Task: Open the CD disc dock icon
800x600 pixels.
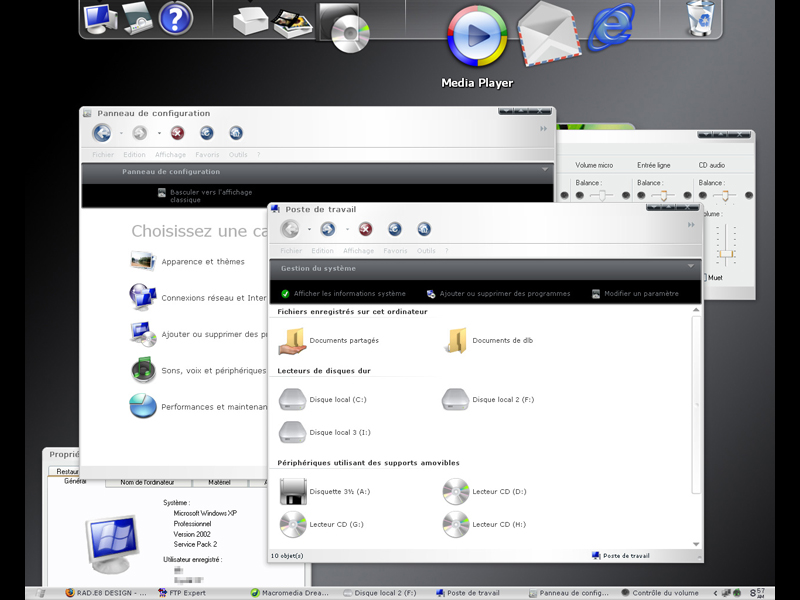Action: pyautogui.click(x=343, y=27)
